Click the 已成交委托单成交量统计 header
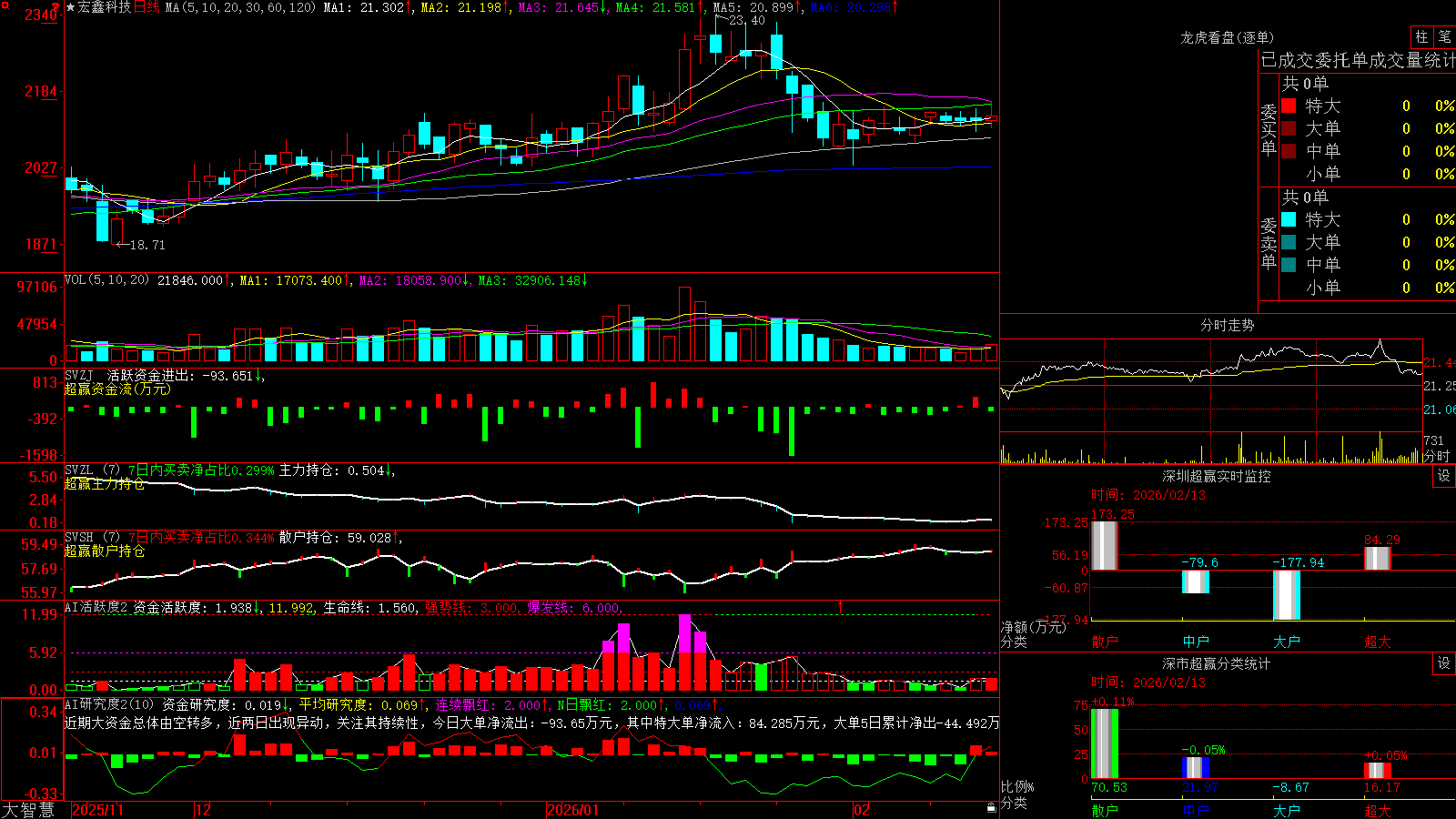The width and height of the screenshot is (1456, 819). point(1358,60)
